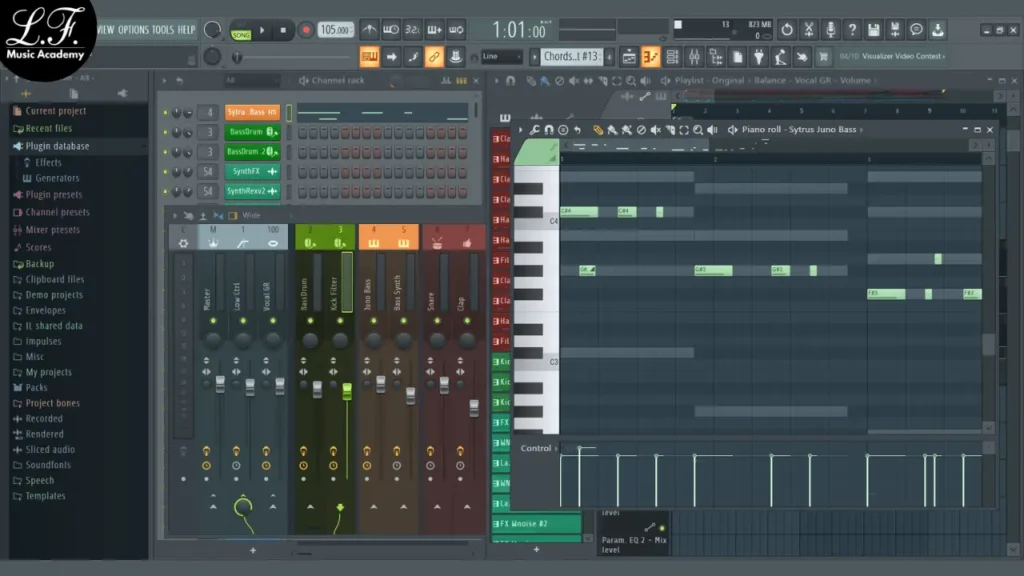Click the tempo field showing 105.000
This screenshot has width=1024, height=576.
(335, 31)
